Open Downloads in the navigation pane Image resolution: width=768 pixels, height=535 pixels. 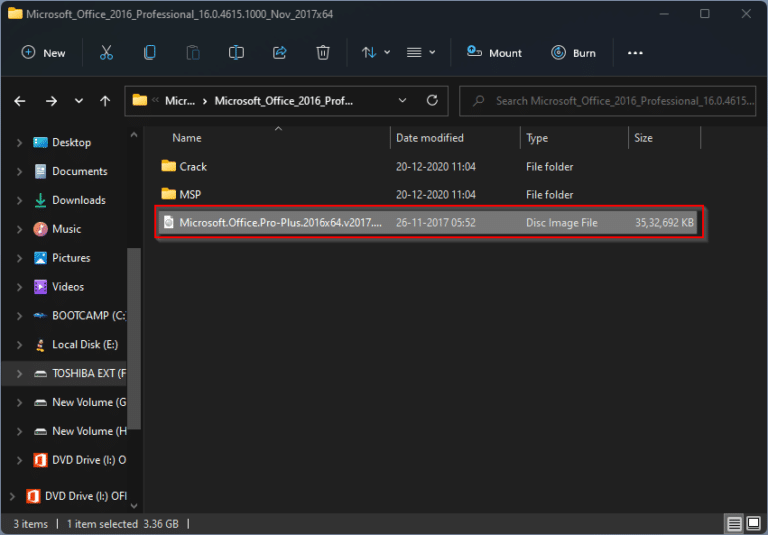click(x=79, y=200)
